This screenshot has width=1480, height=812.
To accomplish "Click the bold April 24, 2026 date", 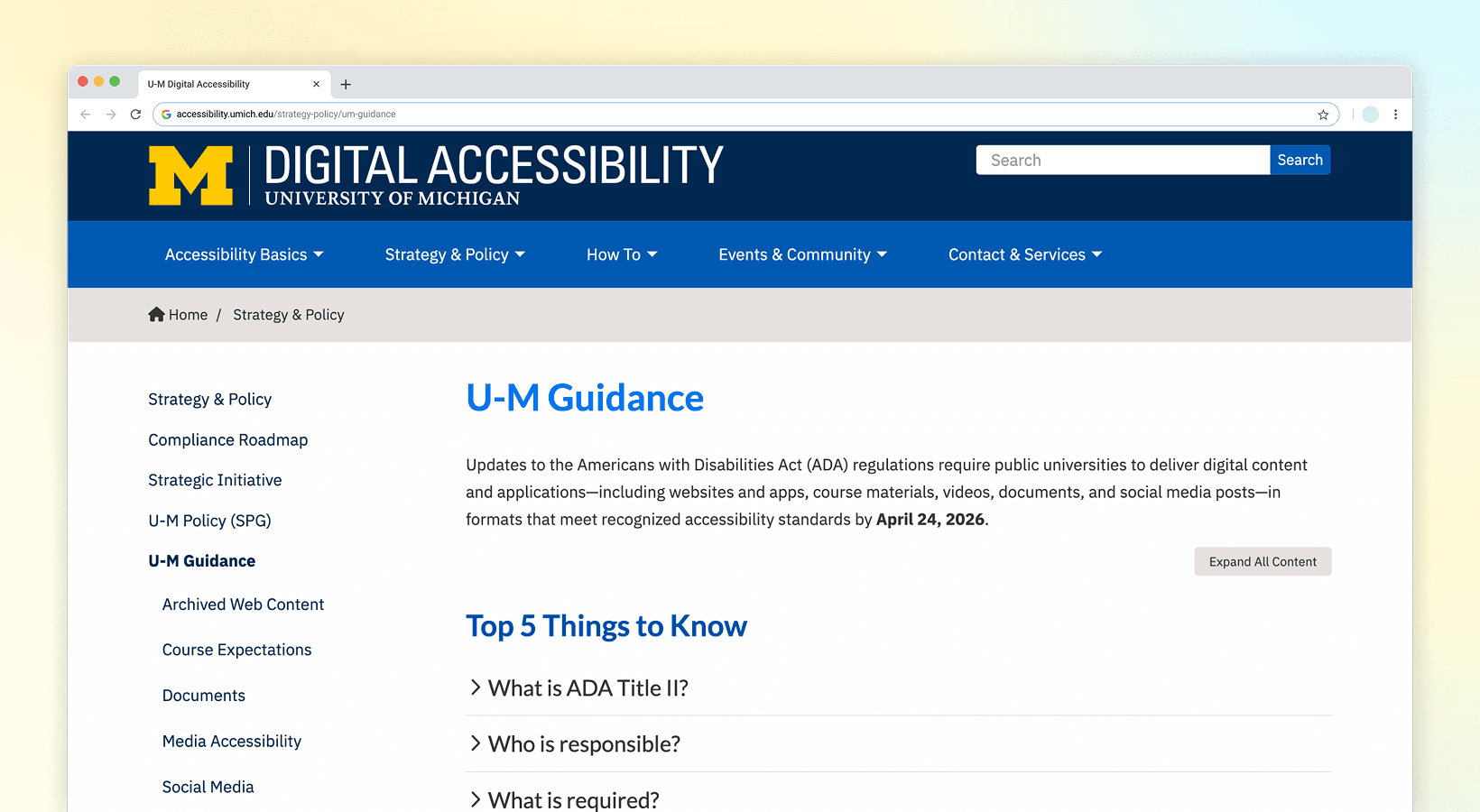I will 930,520.
